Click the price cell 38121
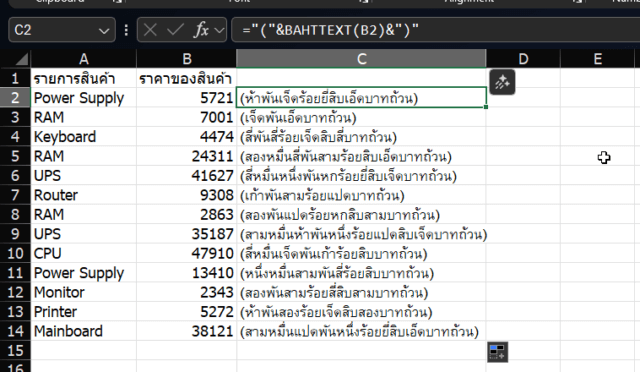 [x=187, y=331]
